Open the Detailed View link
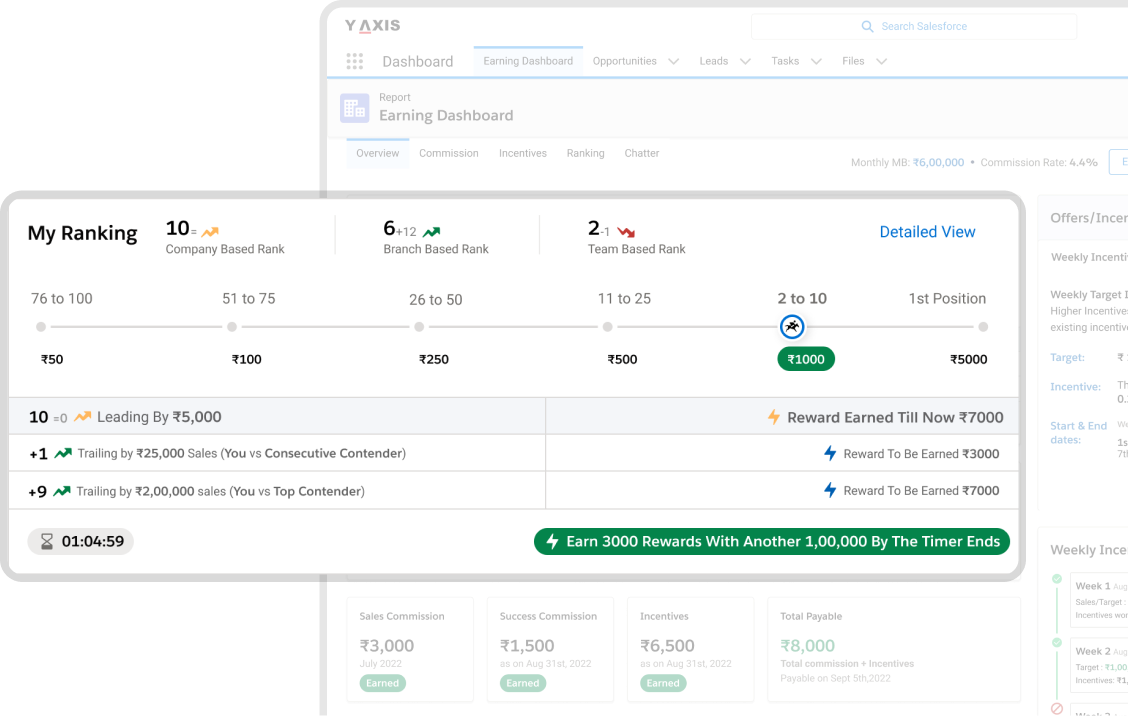 click(x=927, y=232)
